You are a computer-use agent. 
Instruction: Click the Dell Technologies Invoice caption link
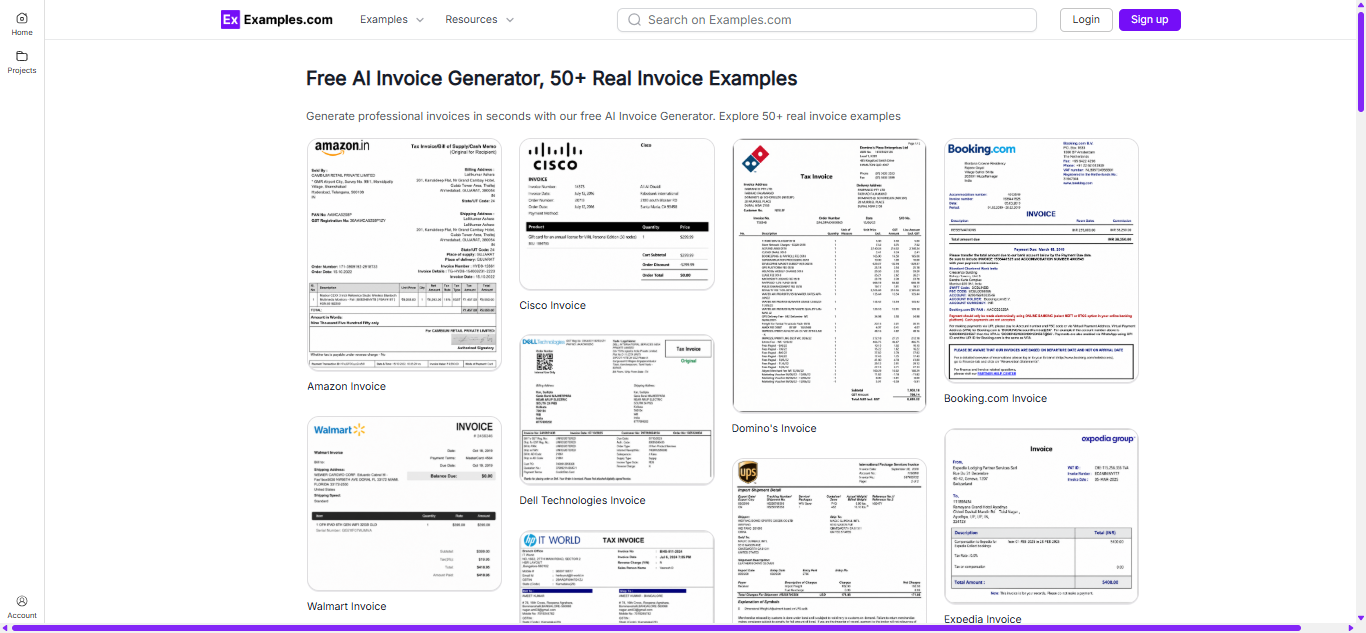pyautogui.click(x=582, y=501)
